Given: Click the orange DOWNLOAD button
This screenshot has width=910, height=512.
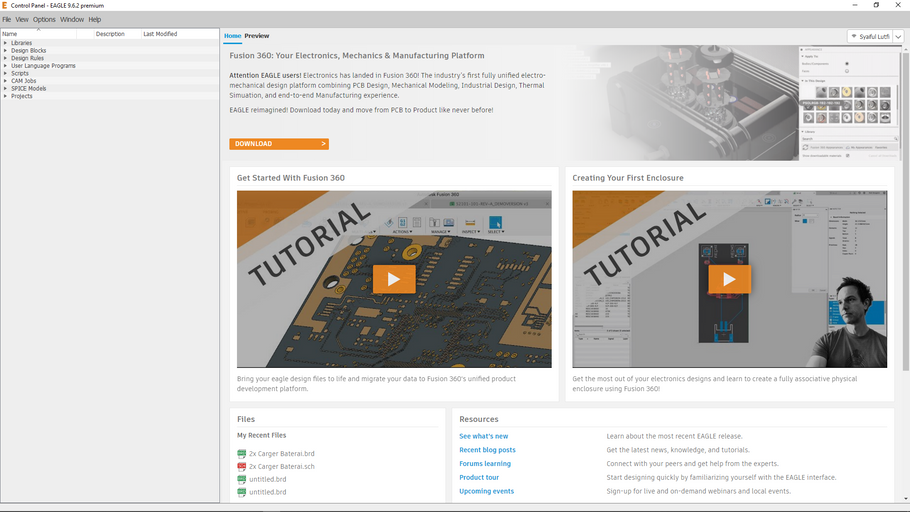Looking at the screenshot, I should [x=278, y=144].
